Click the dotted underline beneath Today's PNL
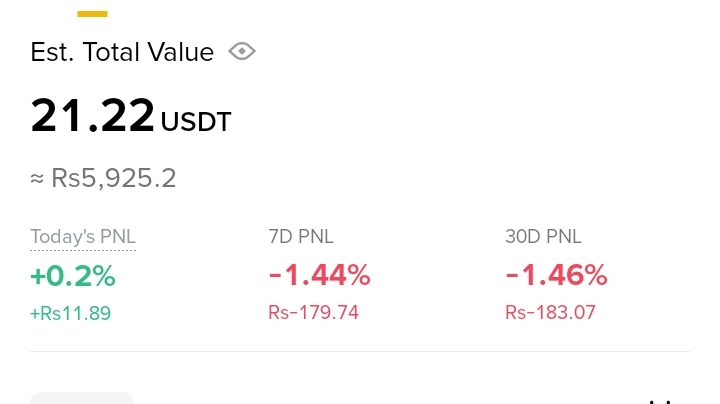Screen dimensions: 720x404 (83, 248)
